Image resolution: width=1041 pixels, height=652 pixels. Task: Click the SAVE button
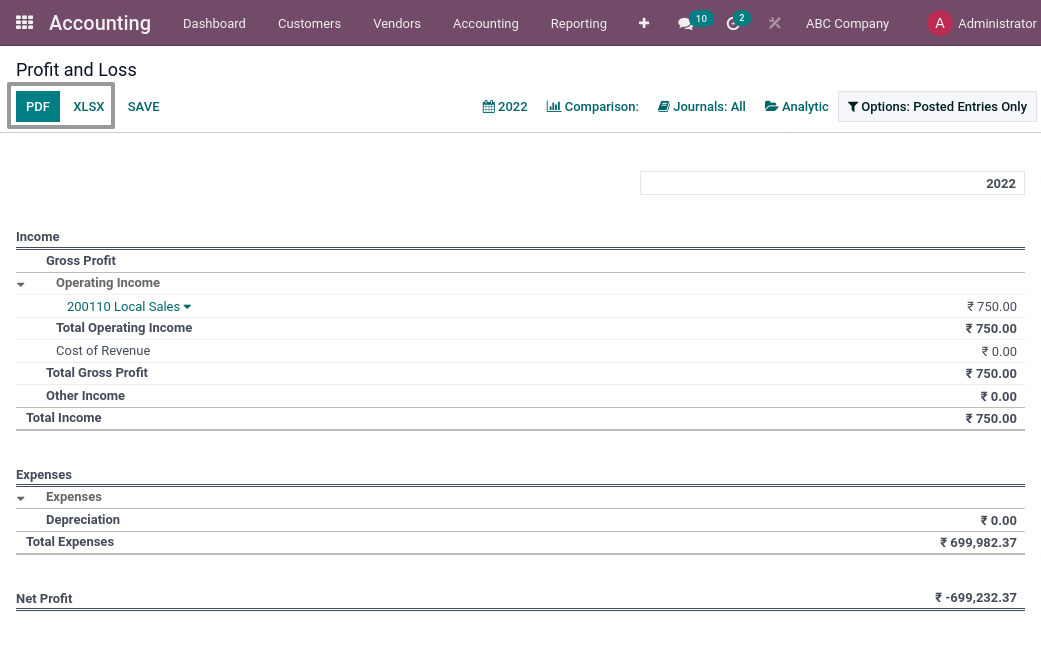click(143, 106)
